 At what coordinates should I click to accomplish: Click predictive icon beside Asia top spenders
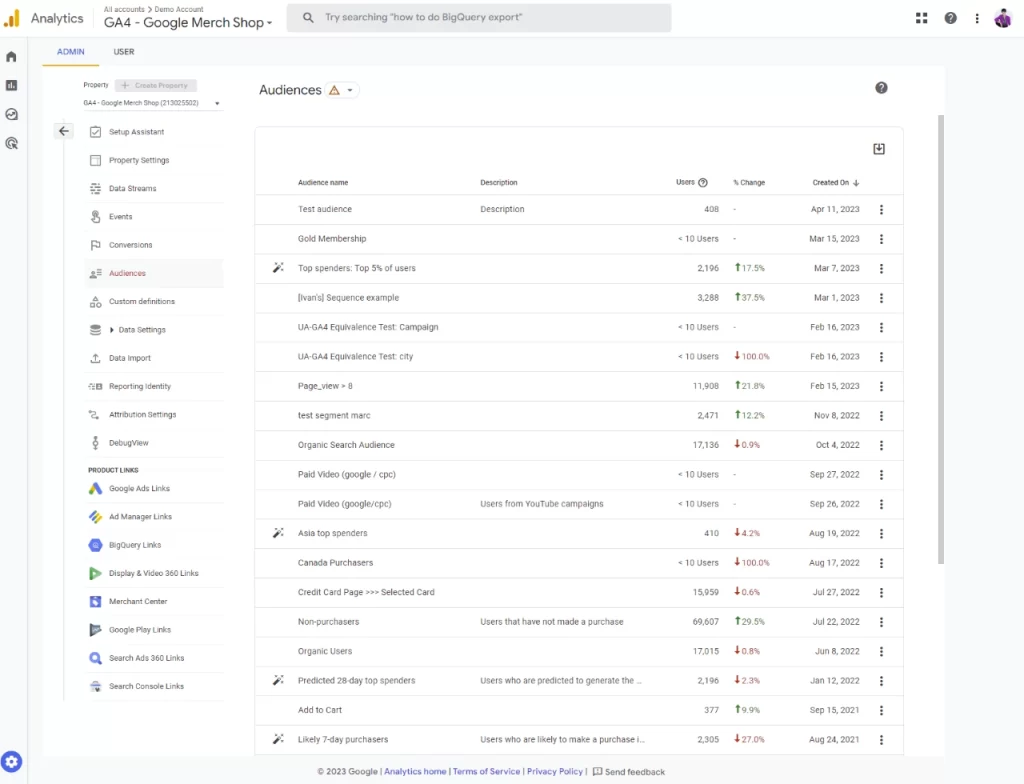pyautogui.click(x=278, y=533)
